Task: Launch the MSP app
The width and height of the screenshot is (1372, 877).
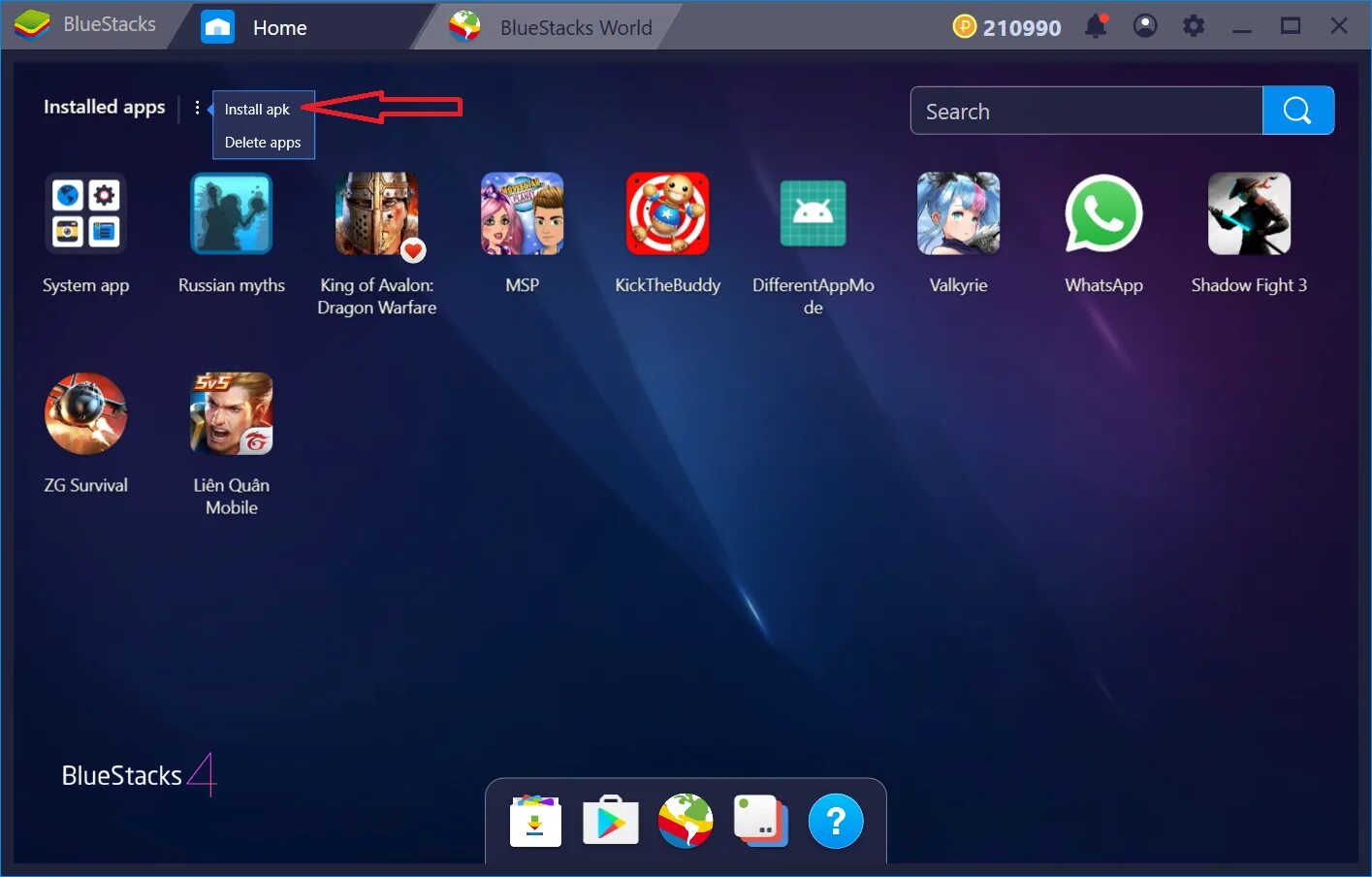Action: tap(522, 213)
